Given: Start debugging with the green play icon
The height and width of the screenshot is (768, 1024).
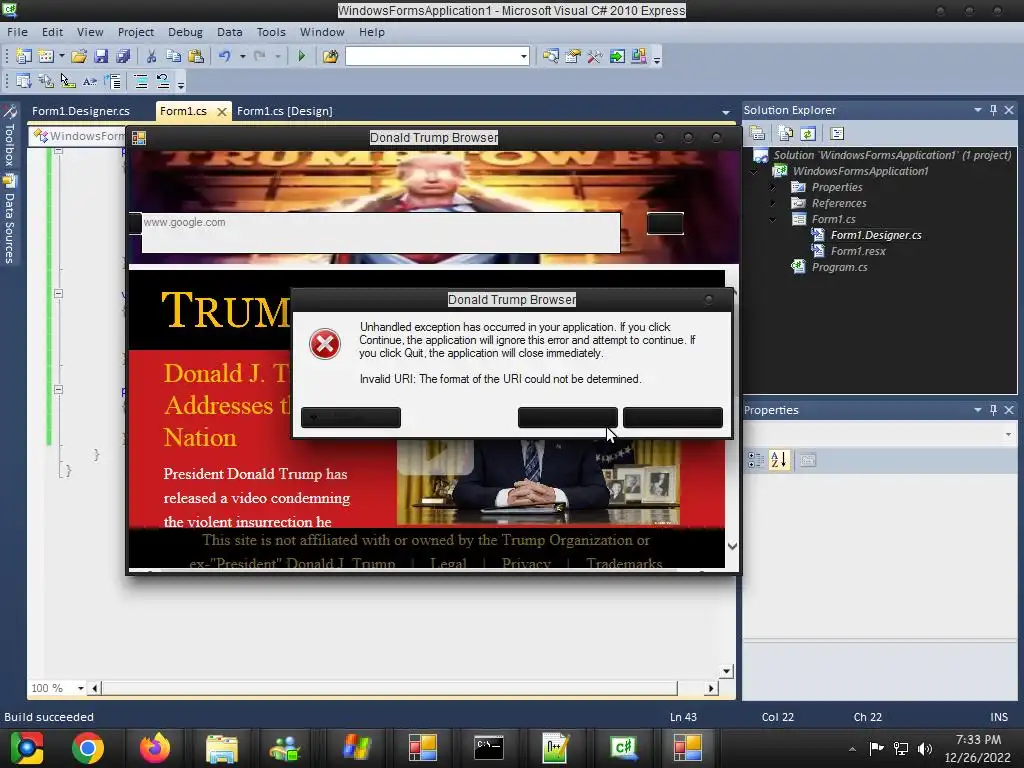Looking at the screenshot, I should pos(302,57).
